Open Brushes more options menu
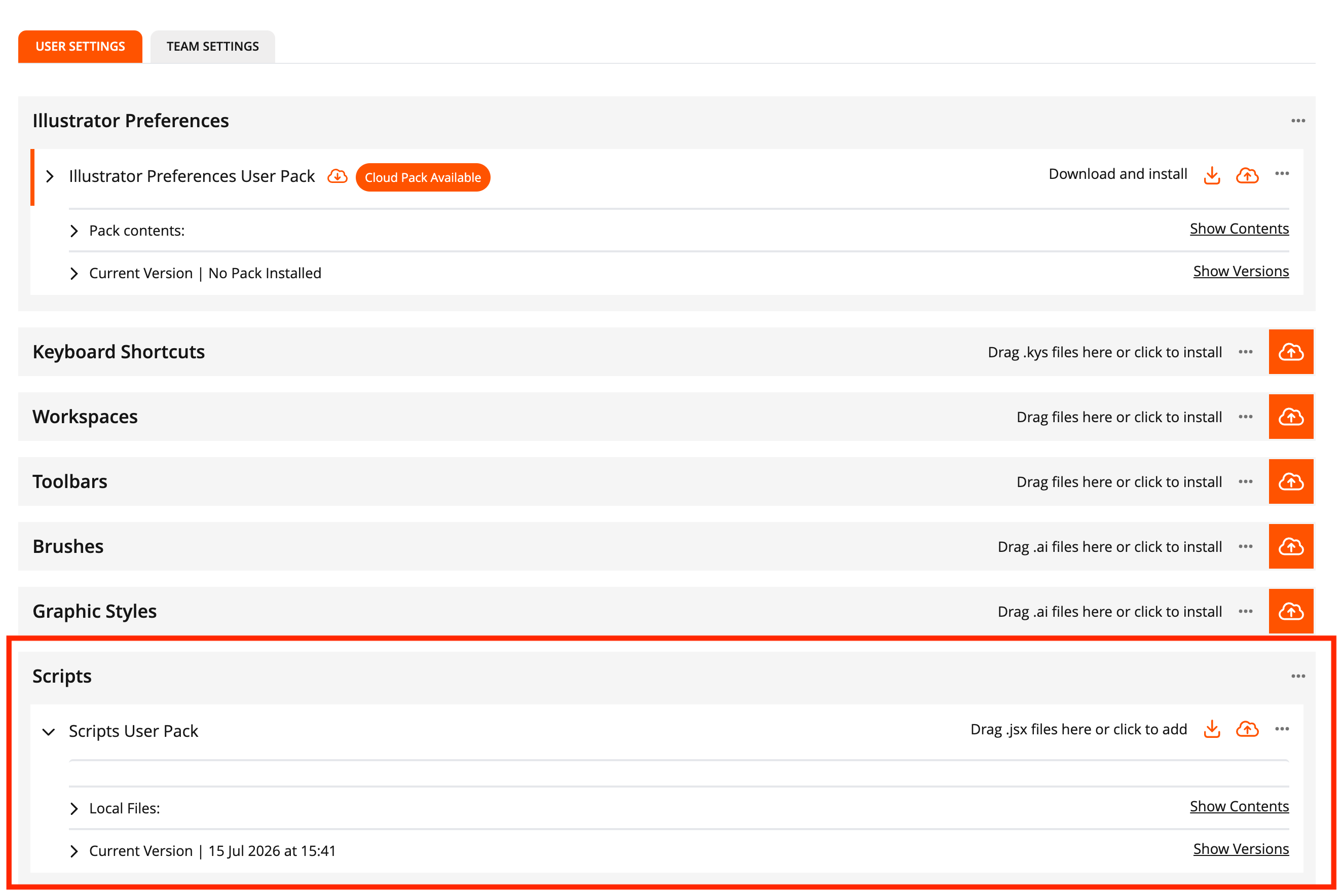Screen dimensions: 1342x896 click(x=1245, y=547)
